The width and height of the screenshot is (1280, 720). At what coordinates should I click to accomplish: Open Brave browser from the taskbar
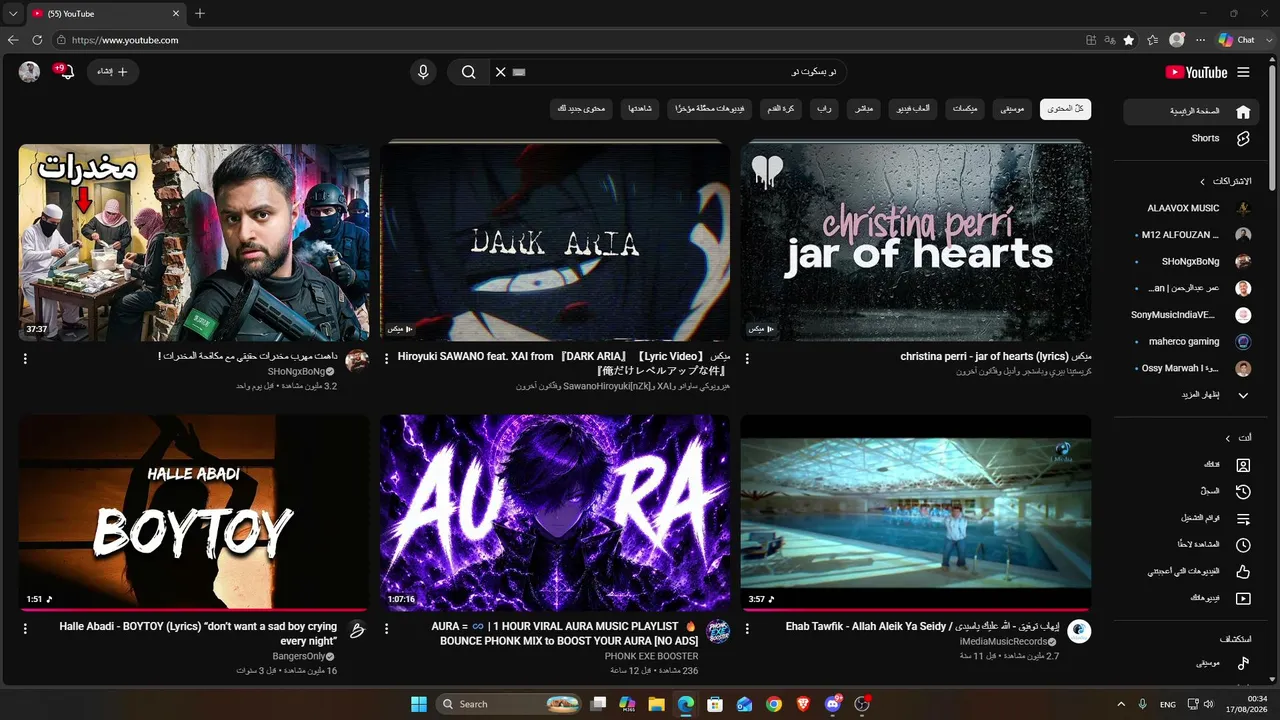[x=803, y=704]
